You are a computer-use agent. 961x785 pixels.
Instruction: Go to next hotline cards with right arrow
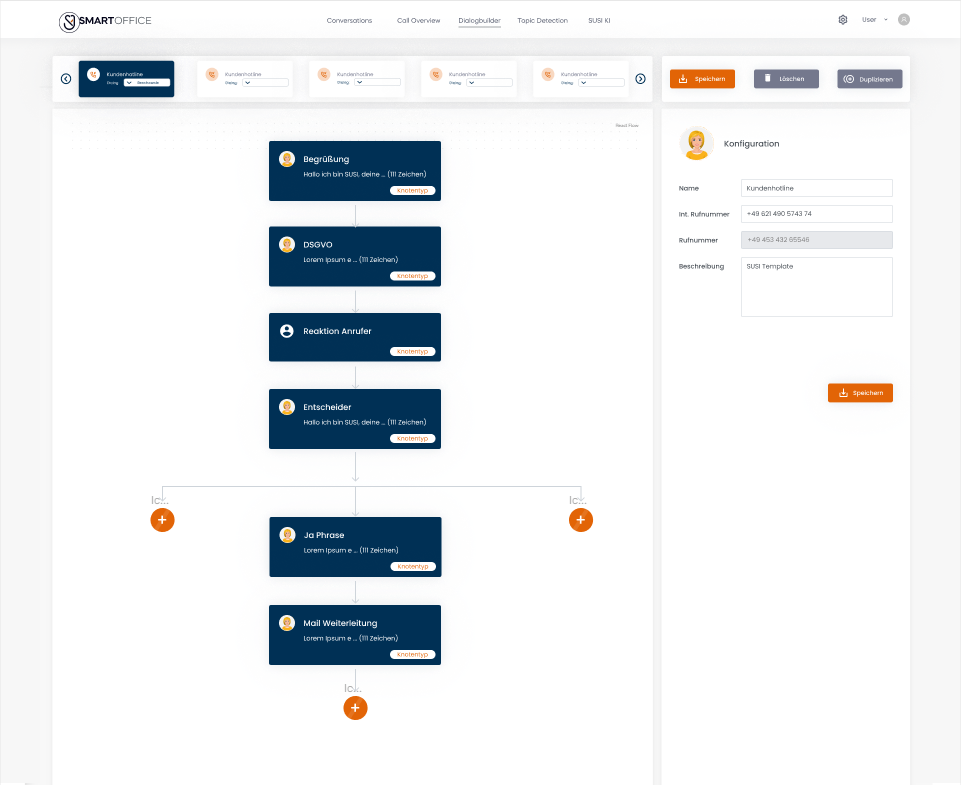[640, 79]
